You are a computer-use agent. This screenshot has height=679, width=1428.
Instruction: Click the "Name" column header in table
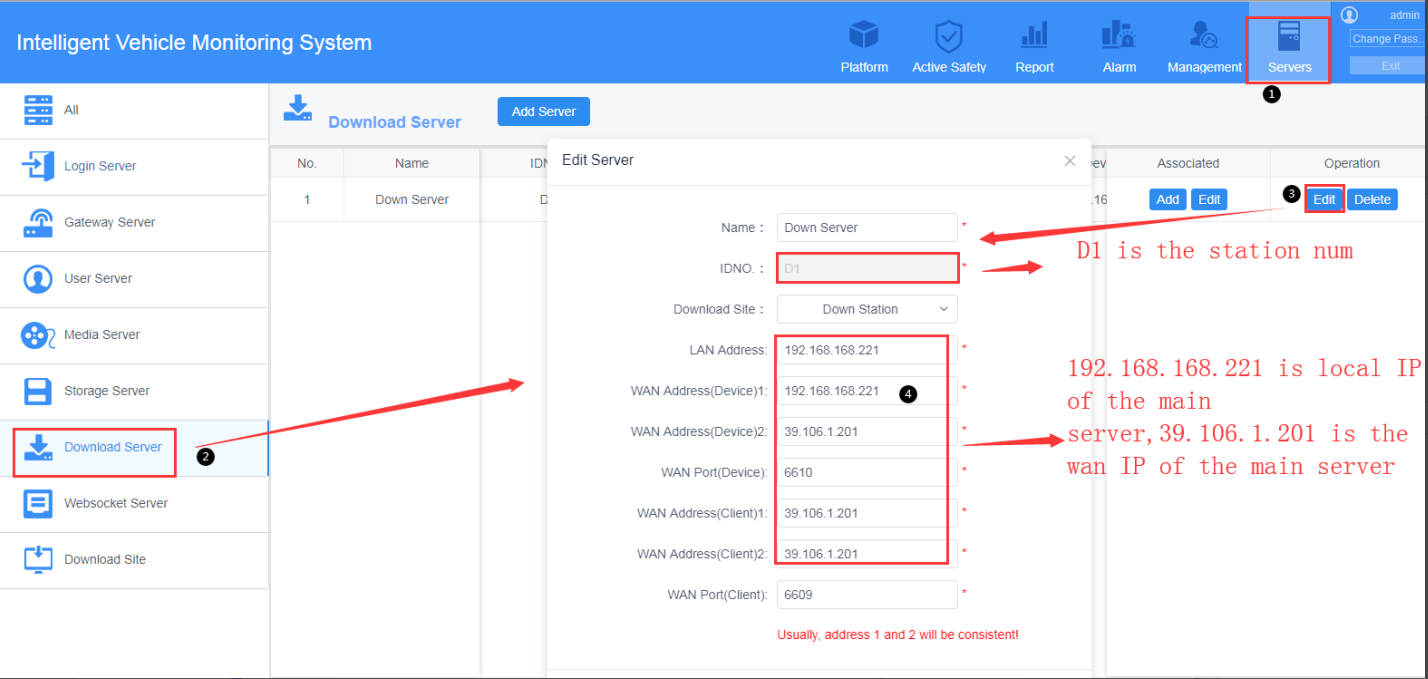click(412, 163)
